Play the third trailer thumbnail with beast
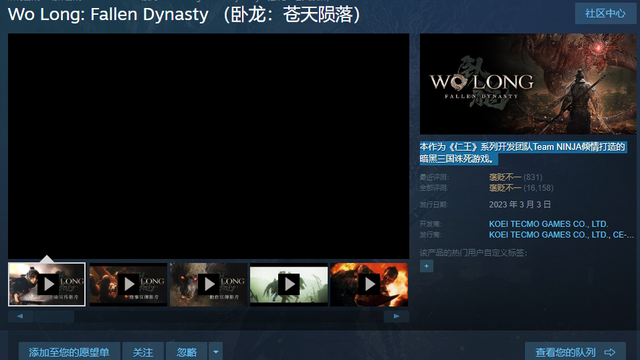The height and width of the screenshot is (360, 640). [x=209, y=284]
